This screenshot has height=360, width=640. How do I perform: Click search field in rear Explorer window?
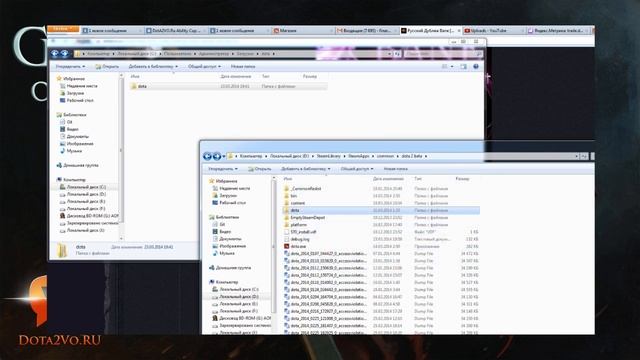click(x=443, y=53)
